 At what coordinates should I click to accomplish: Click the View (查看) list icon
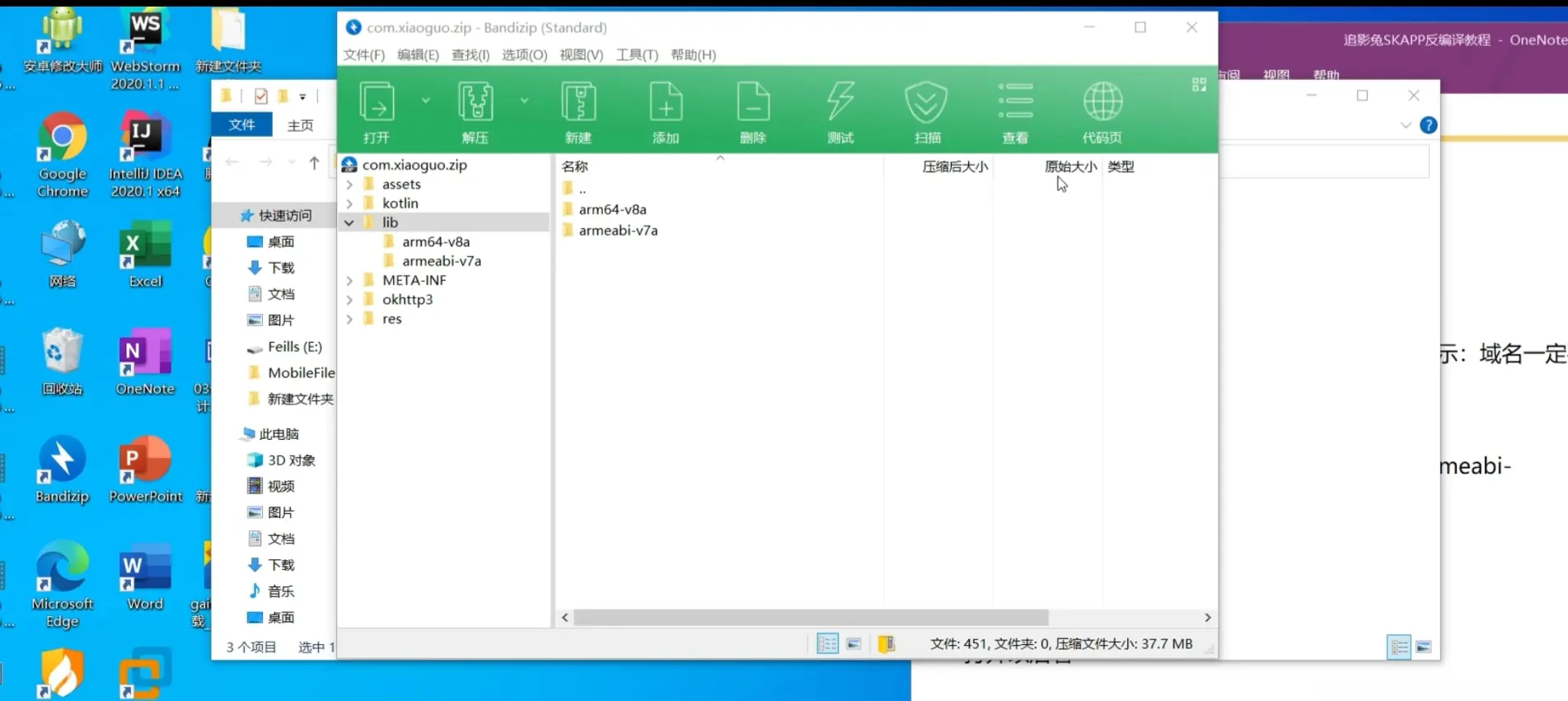click(x=1015, y=111)
